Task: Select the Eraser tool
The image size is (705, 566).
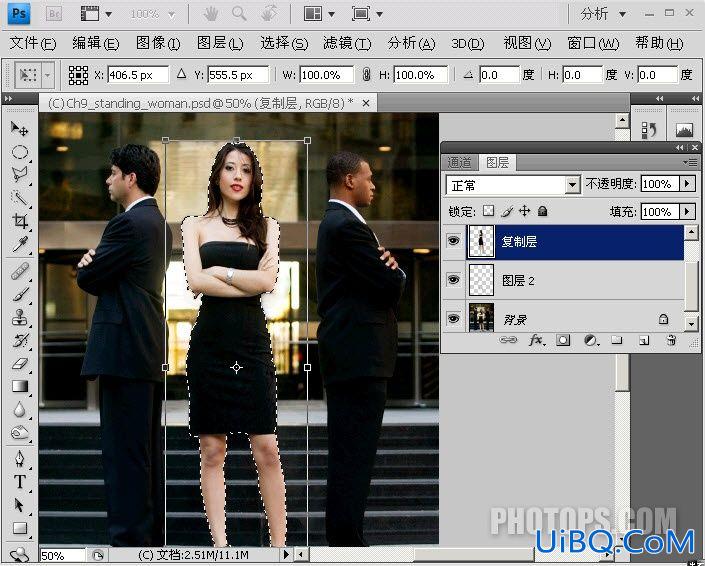Action: (x=19, y=363)
